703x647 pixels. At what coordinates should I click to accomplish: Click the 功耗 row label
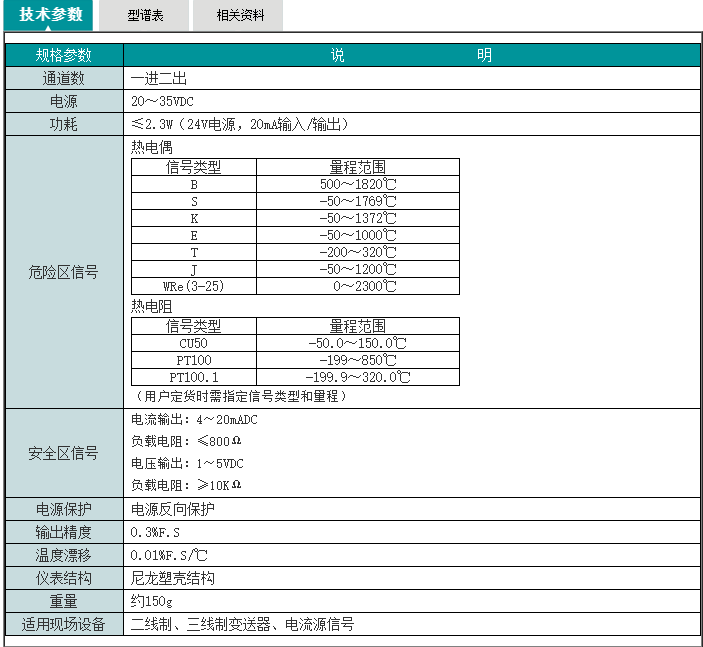(64, 124)
